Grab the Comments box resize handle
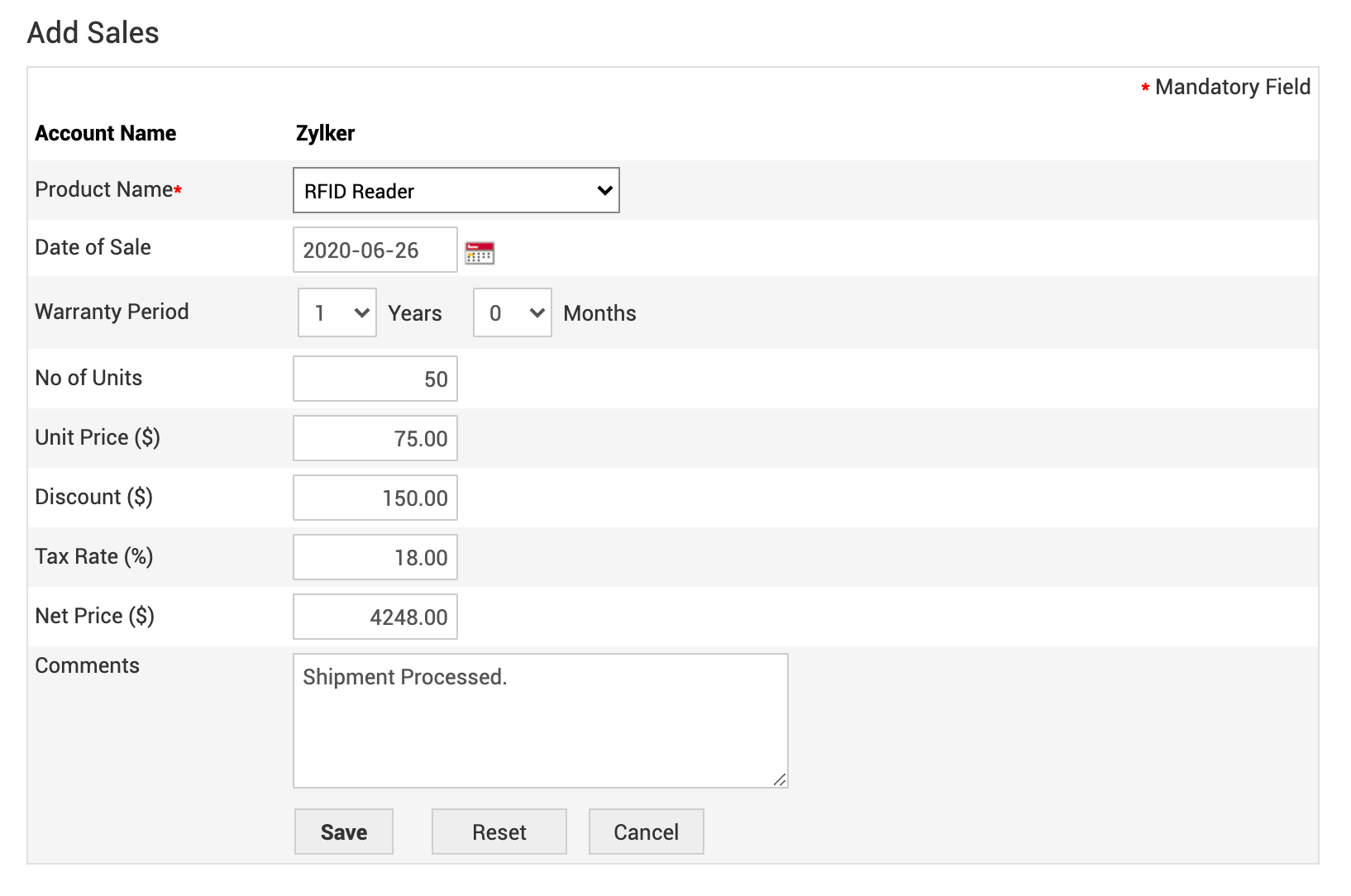The width and height of the screenshot is (1351, 896). tap(780, 779)
